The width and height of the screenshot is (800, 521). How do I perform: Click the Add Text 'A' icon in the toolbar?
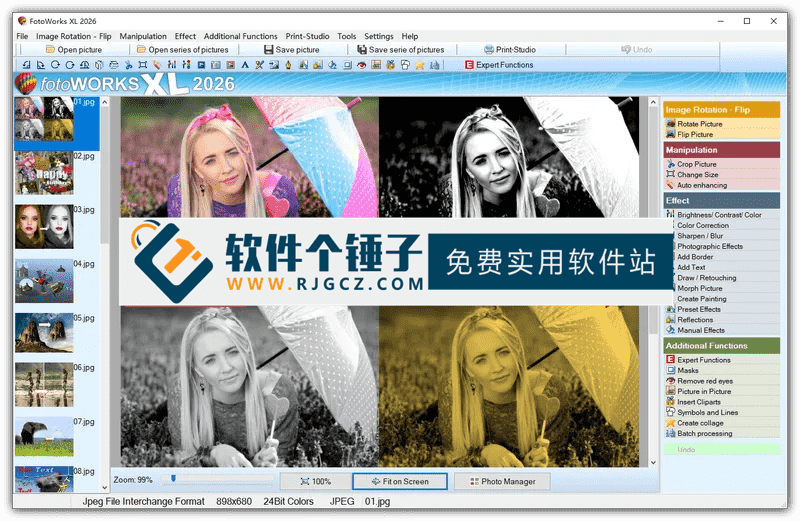click(245, 65)
